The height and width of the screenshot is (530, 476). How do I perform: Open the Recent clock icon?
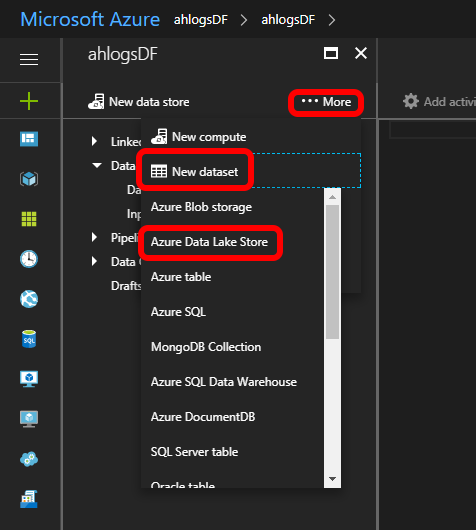pyautogui.click(x=29, y=259)
